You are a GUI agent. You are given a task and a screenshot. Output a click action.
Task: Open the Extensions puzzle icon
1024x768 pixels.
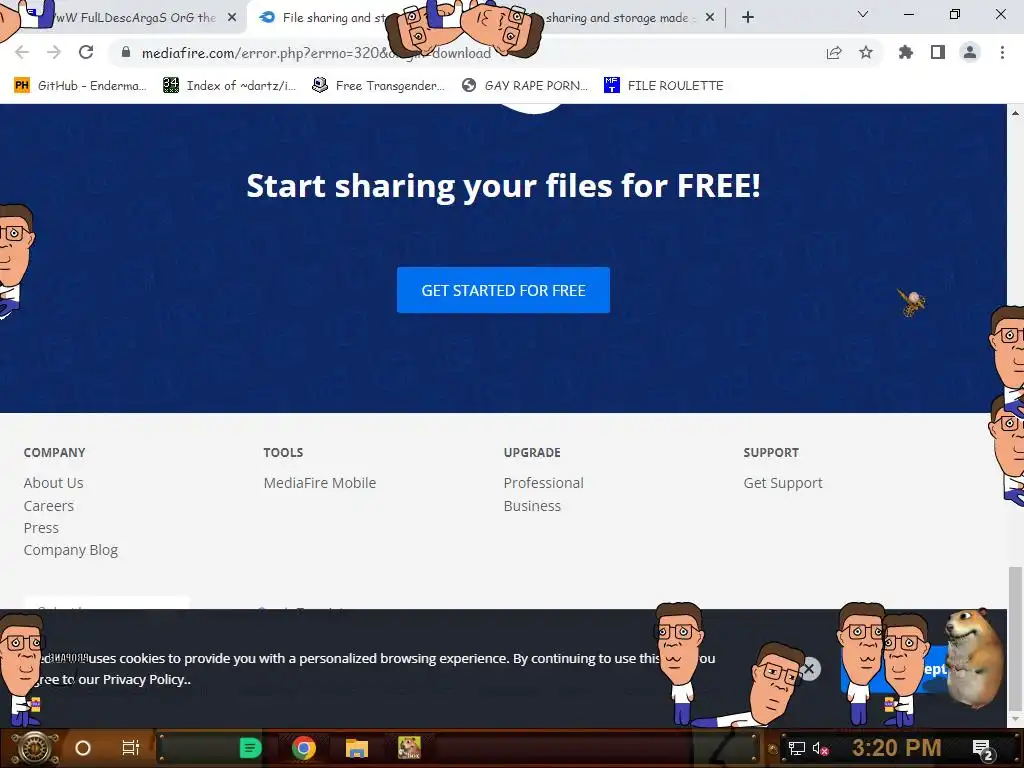[905, 52]
